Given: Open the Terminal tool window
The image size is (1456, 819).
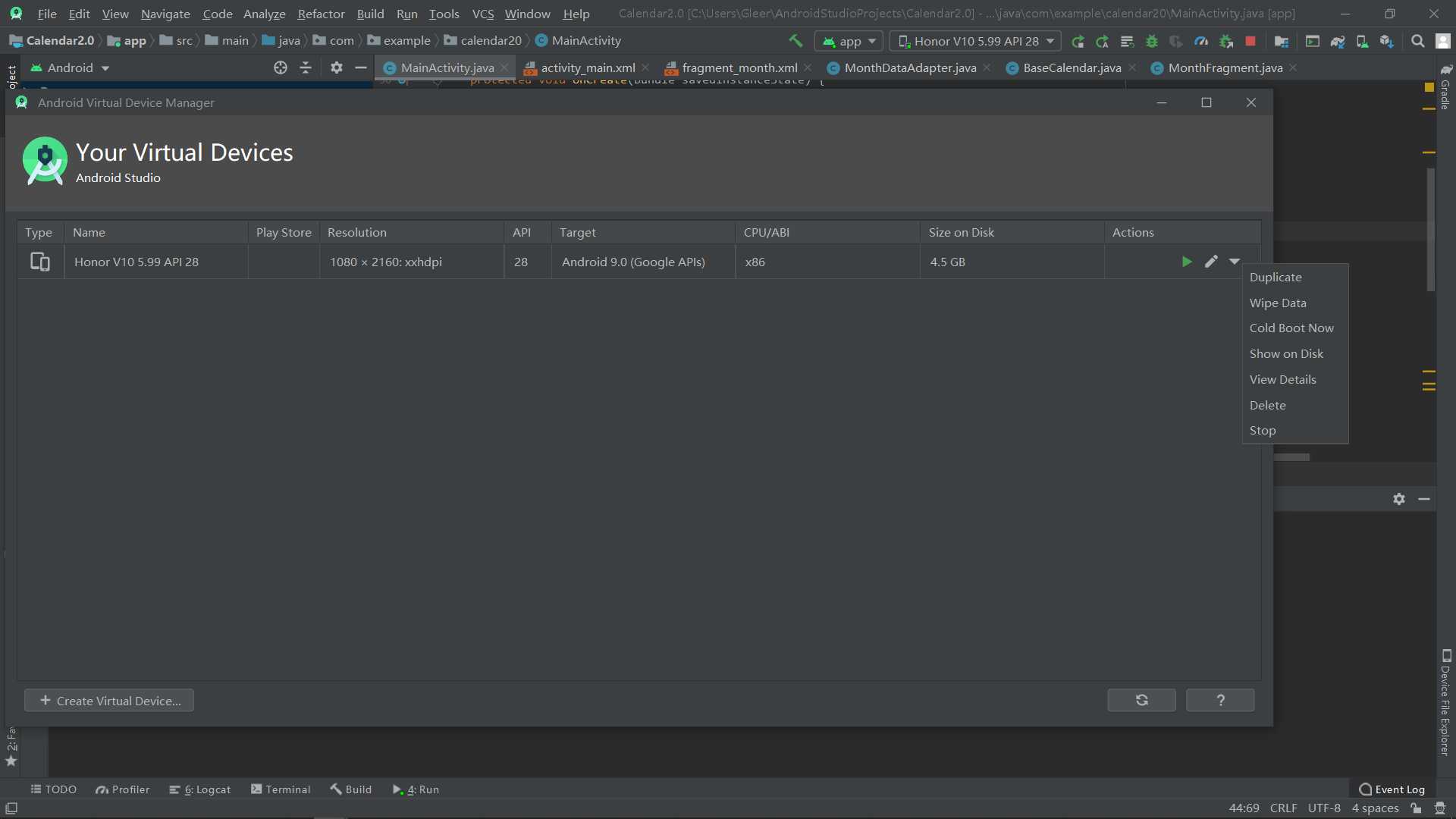Looking at the screenshot, I should pos(281,789).
